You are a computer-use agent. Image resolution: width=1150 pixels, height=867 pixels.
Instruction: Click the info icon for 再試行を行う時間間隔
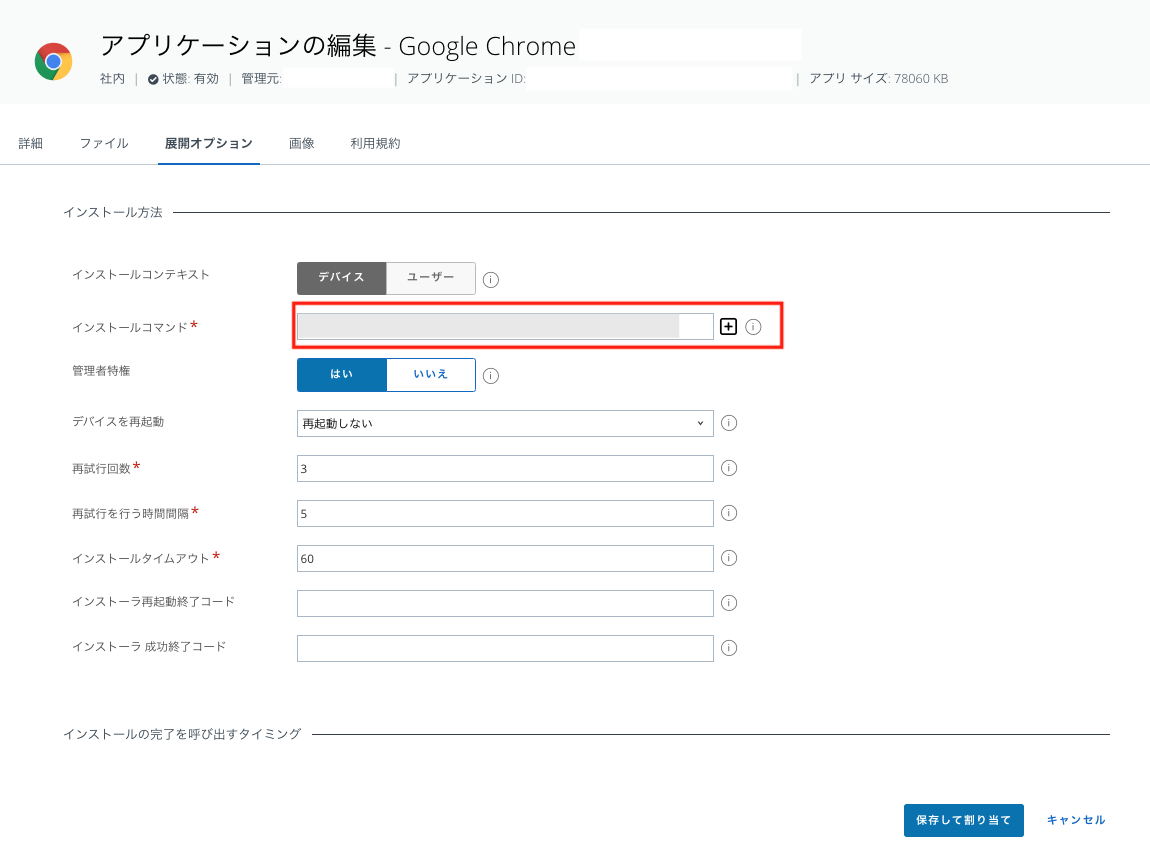[x=728, y=513]
